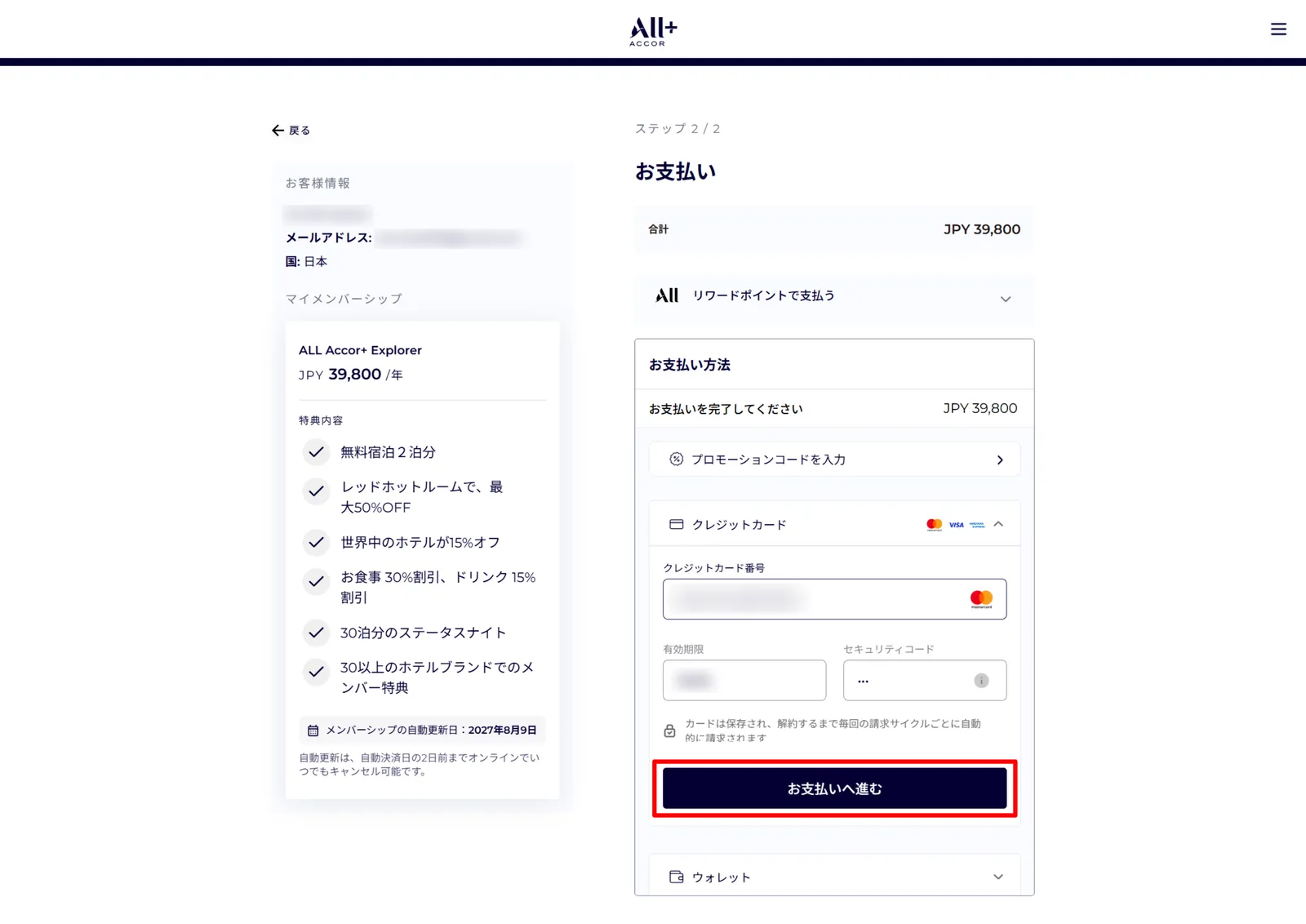Click the Mastercard icon inside card number field
The width and height of the screenshot is (1306, 924).
[x=981, y=599]
